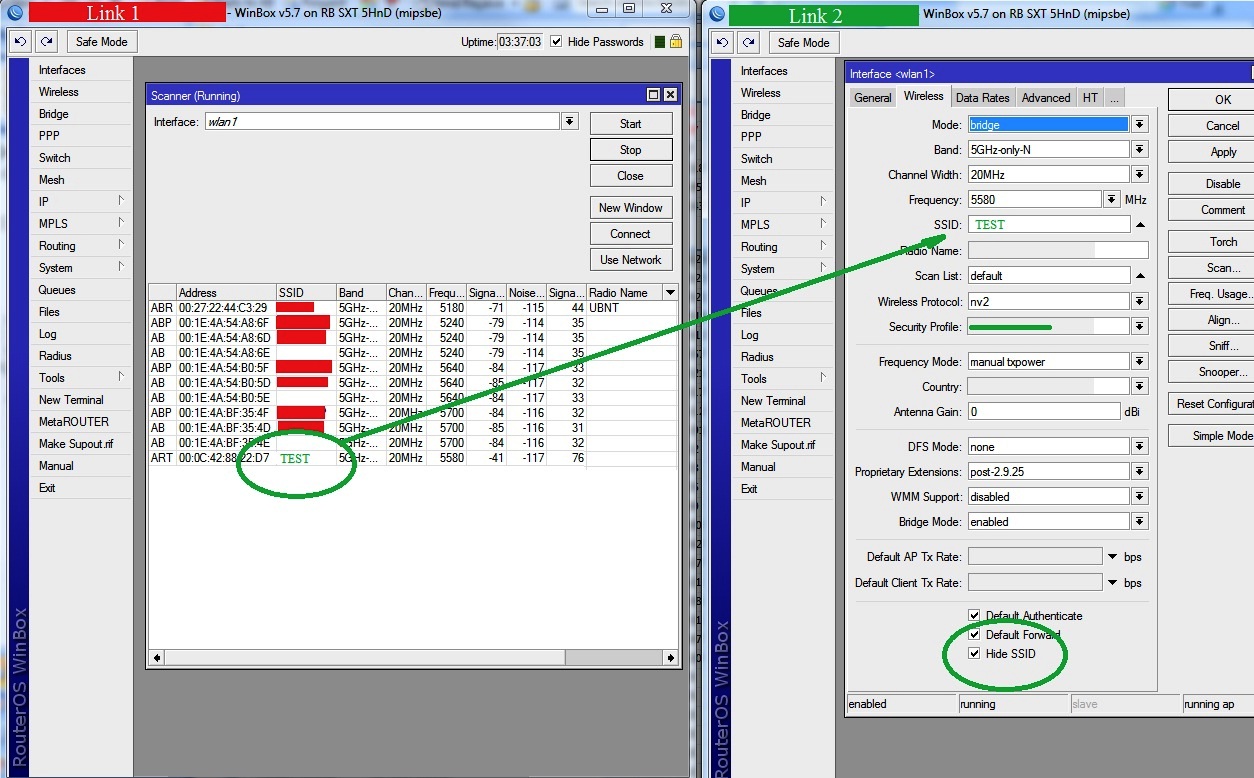The width and height of the screenshot is (1254, 778).
Task: Click the New Window button
Action: click(630, 208)
